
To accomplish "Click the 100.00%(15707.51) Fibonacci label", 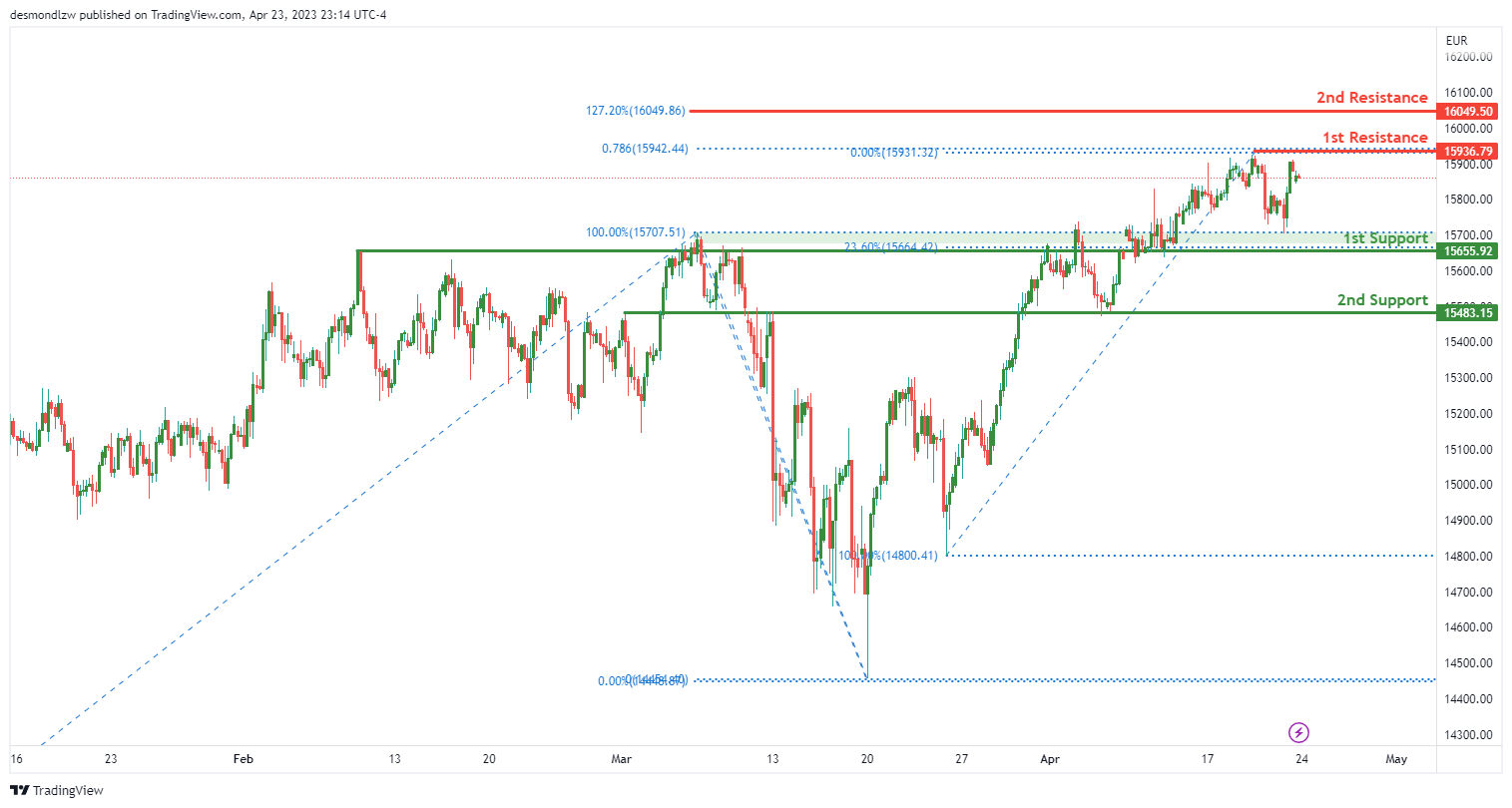I will click(636, 232).
